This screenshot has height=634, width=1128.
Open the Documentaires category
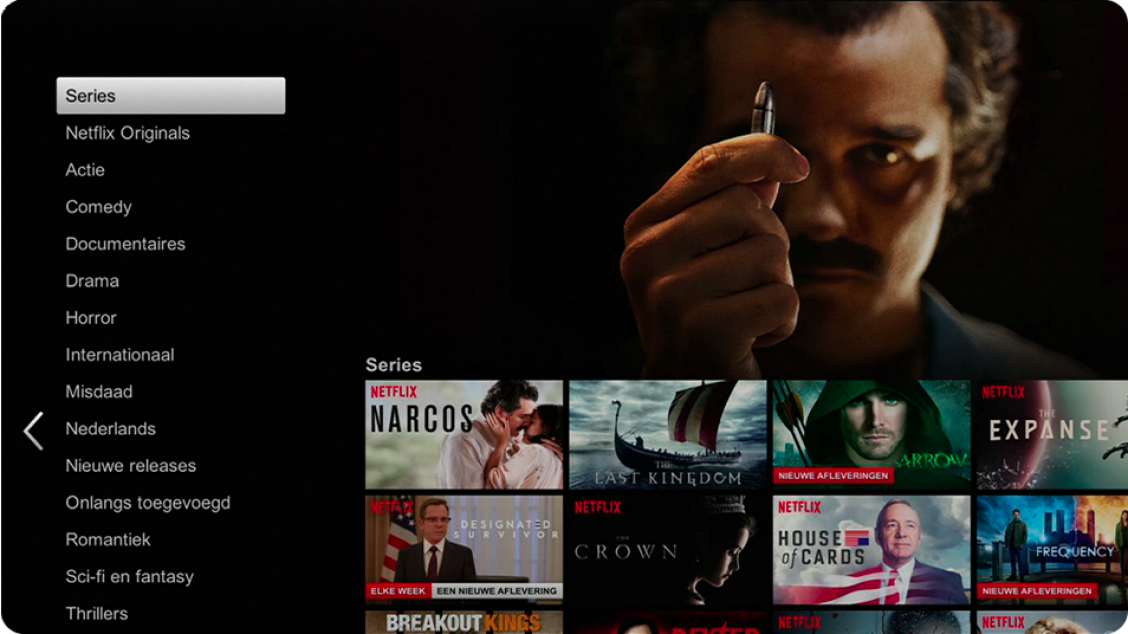tap(125, 244)
